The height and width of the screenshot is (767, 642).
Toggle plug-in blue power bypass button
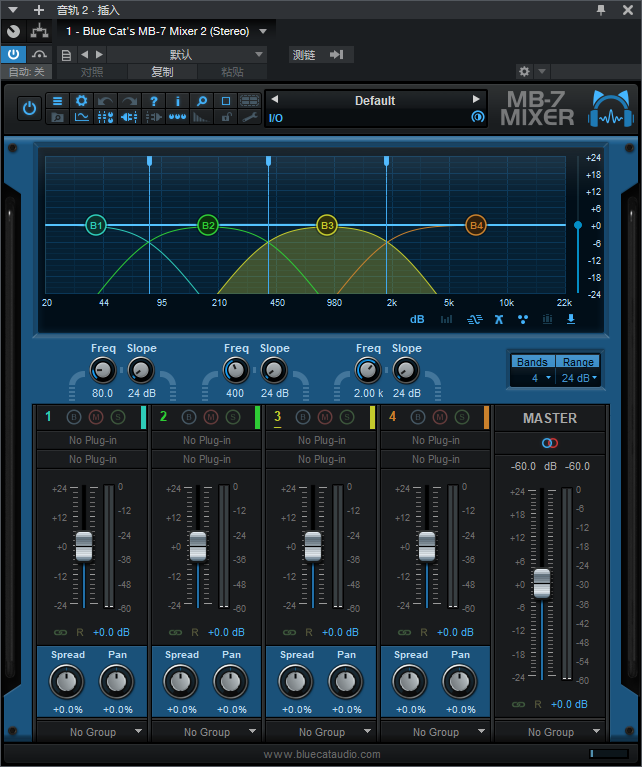tap(29, 109)
